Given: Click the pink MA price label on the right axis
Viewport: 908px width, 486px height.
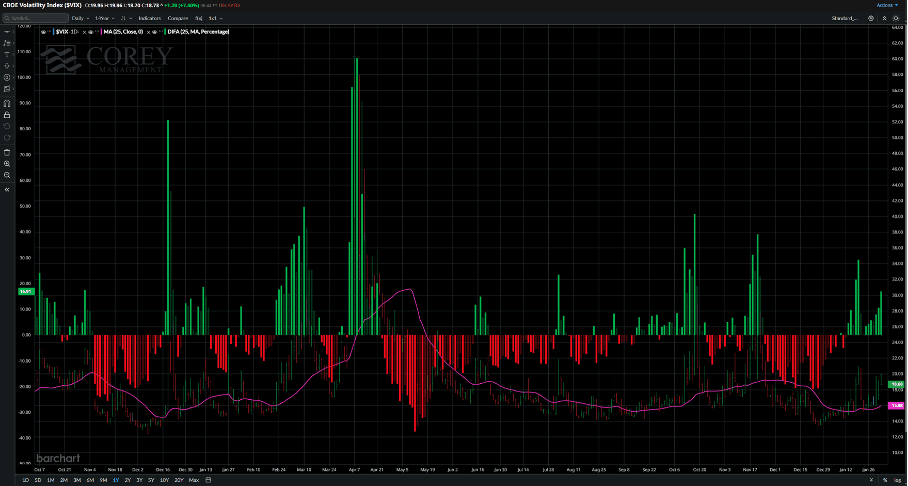Looking at the screenshot, I should coord(897,406).
